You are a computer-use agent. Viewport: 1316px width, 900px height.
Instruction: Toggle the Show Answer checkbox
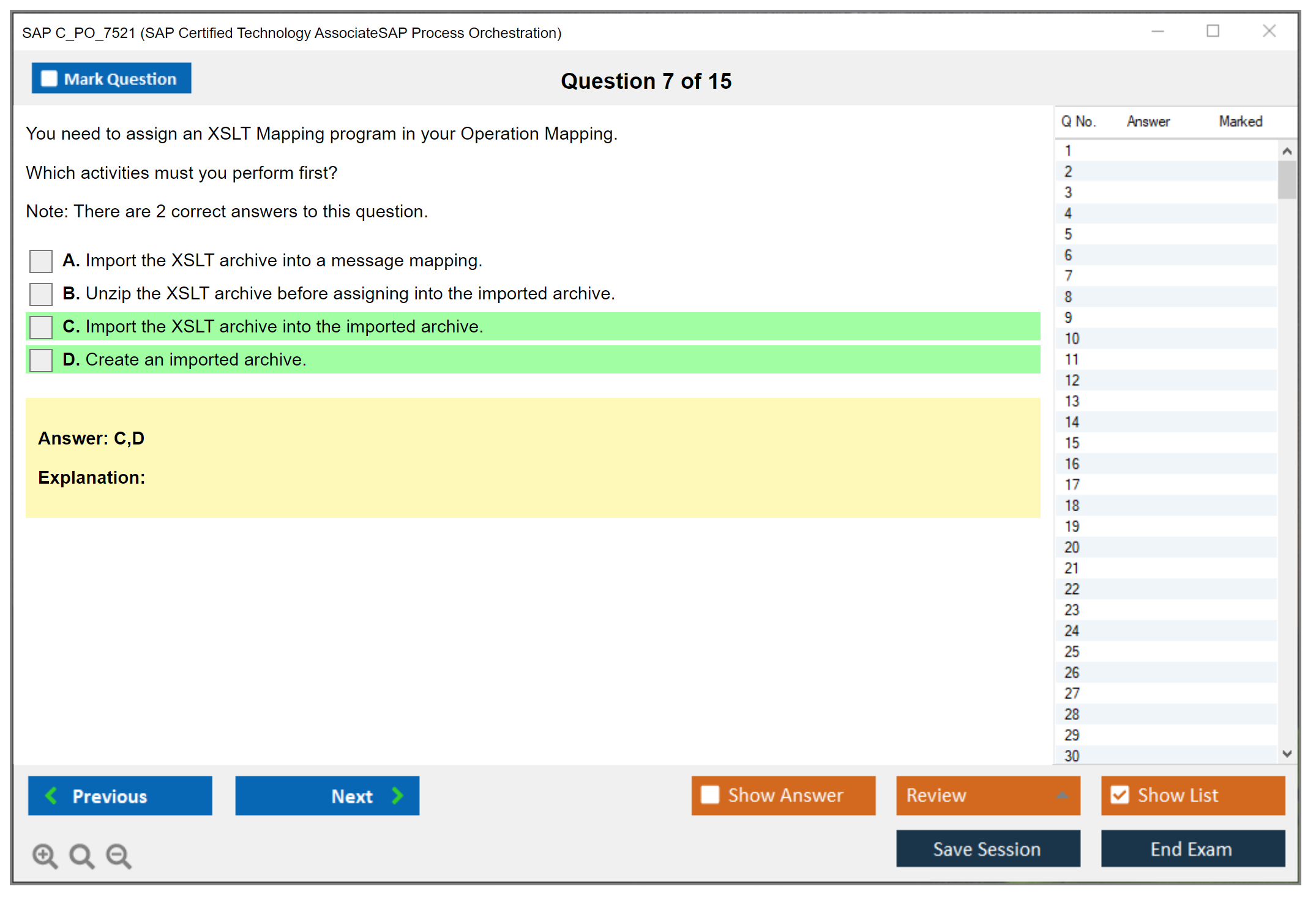point(710,795)
